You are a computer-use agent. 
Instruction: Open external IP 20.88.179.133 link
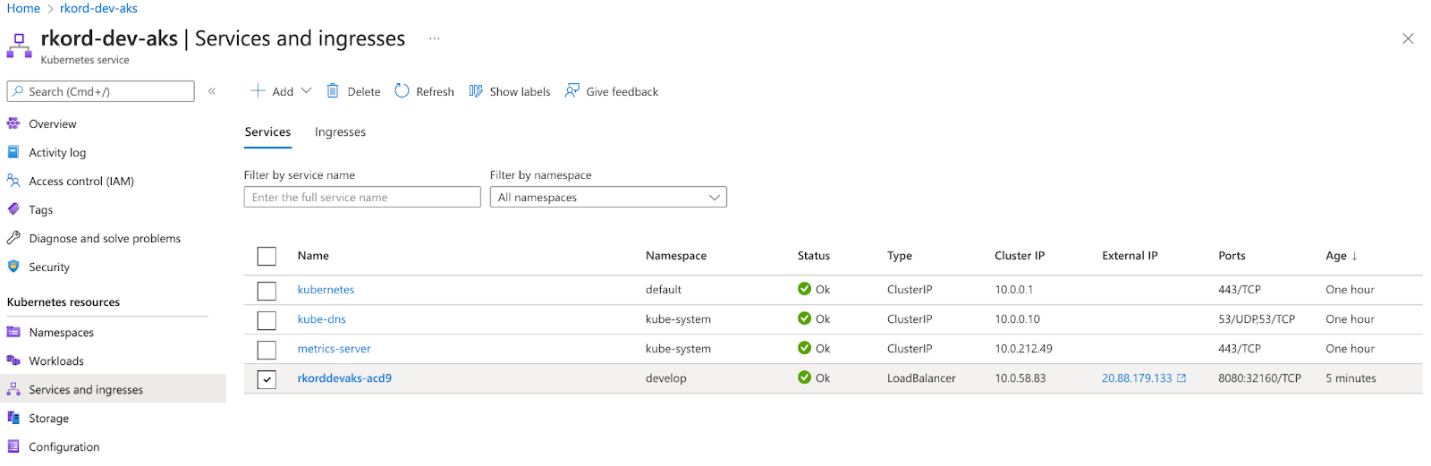click(1137, 379)
